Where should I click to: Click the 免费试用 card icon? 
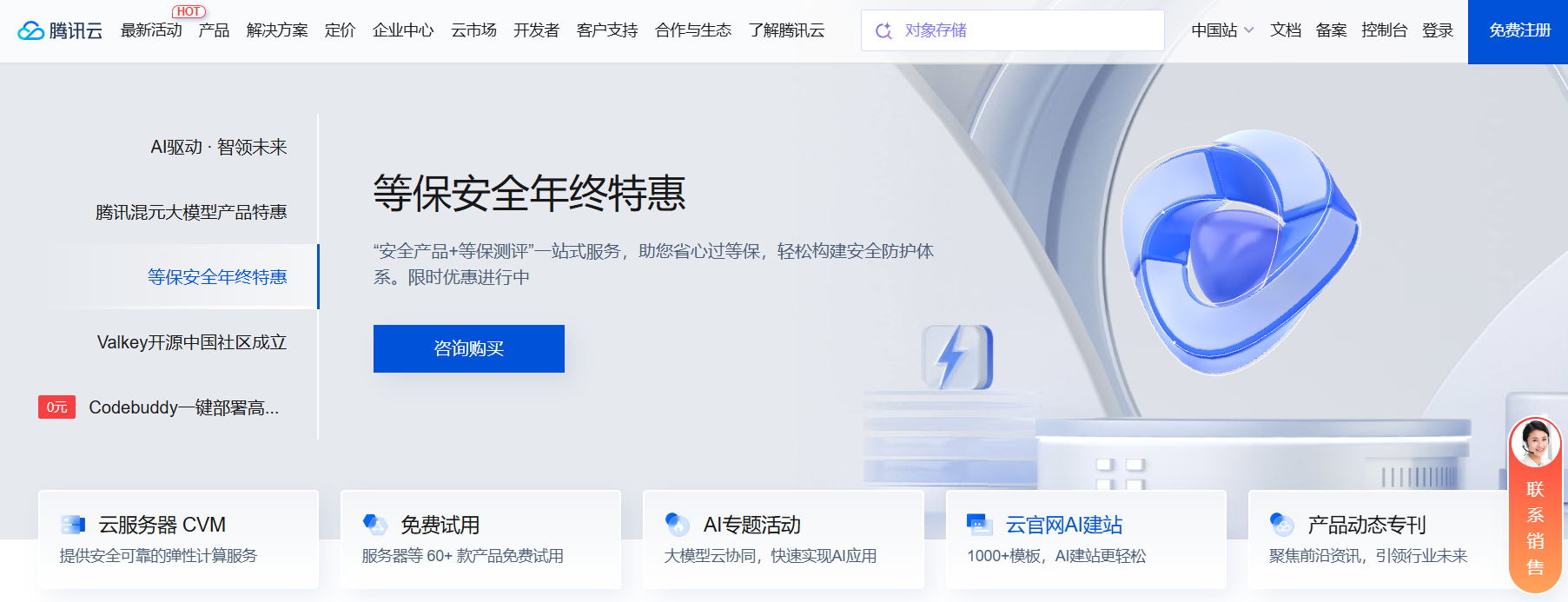(x=375, y=525)
